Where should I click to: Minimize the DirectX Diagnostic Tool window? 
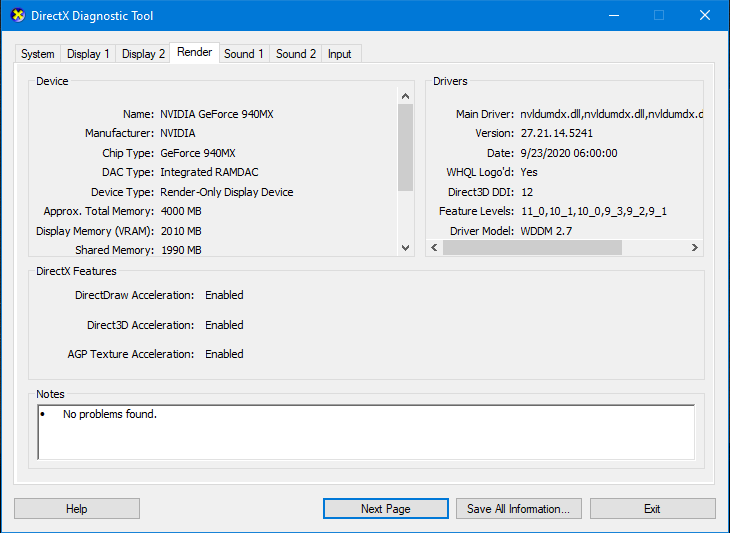point(614,15)
